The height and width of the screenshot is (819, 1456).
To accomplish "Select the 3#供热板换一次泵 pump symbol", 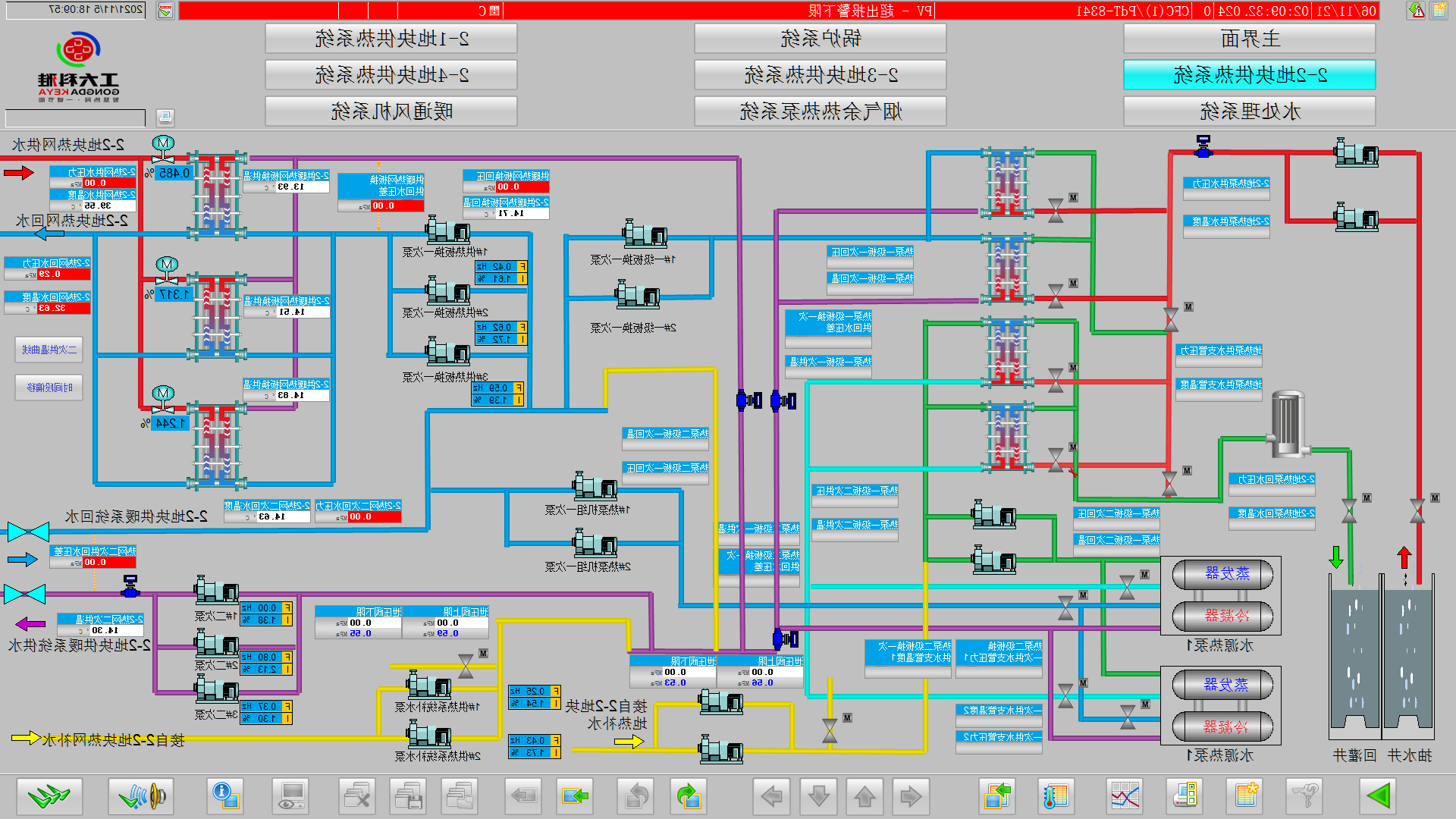I will [x=449, y=351].
